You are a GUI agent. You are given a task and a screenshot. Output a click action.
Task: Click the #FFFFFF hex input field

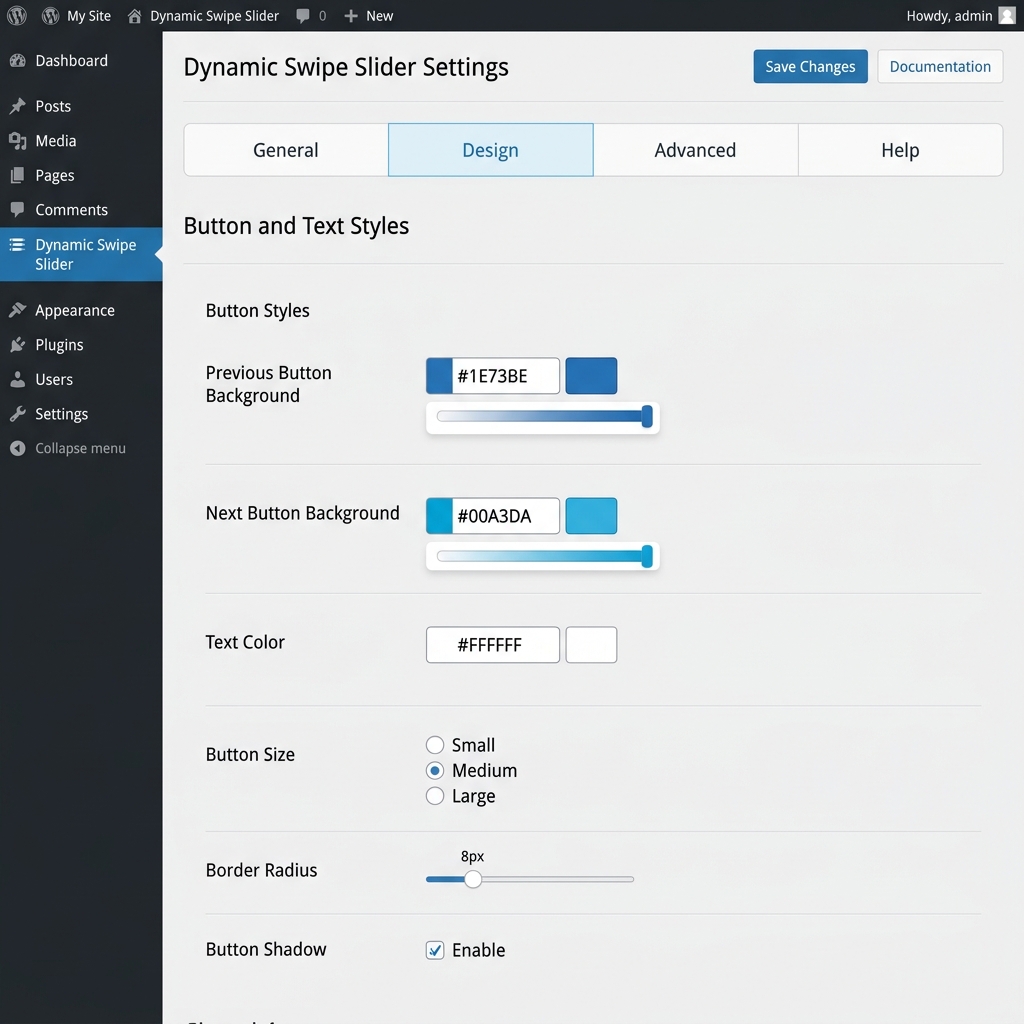point(493,645)
